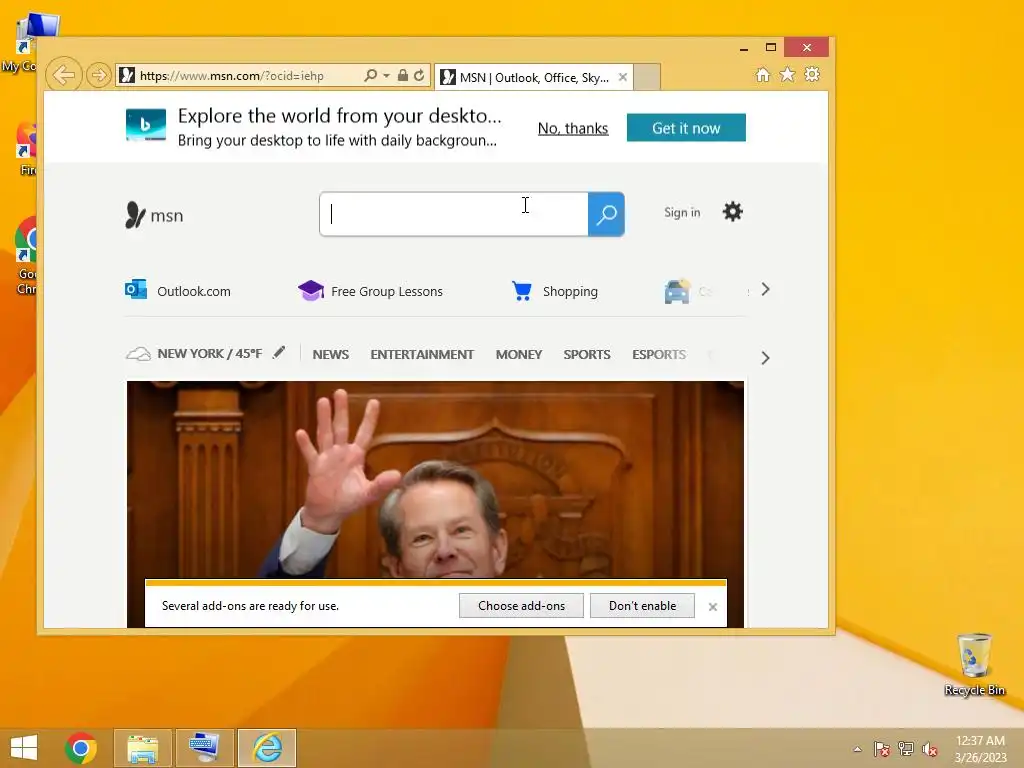This screenshot has height=768, width=1024.
Task: Open the MONEY category
Action: pyautogui.click(x=519, y=355)
